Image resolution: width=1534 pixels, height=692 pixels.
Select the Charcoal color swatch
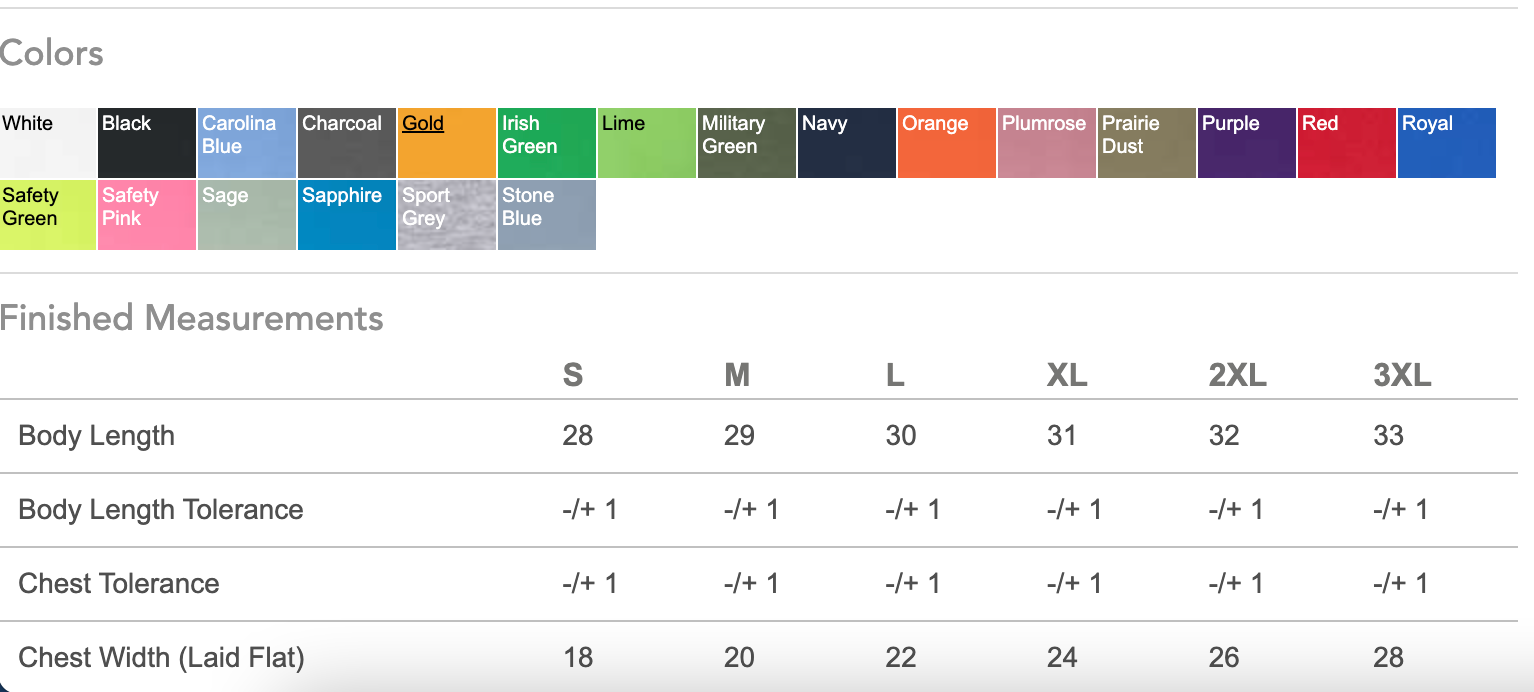[x=347, y=143]
